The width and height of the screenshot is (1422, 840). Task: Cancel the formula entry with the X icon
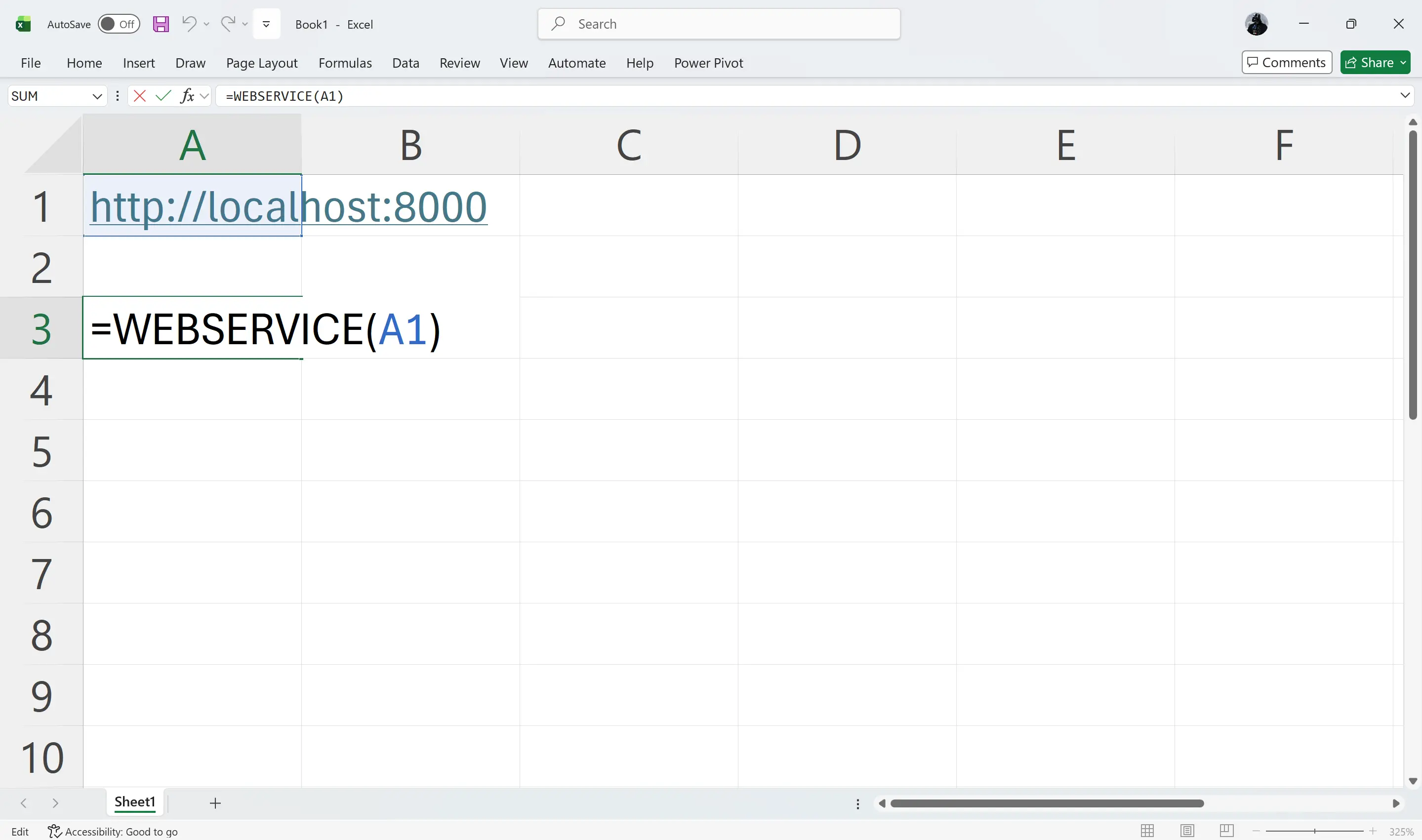pyautogui.click(x=139, y=96)
